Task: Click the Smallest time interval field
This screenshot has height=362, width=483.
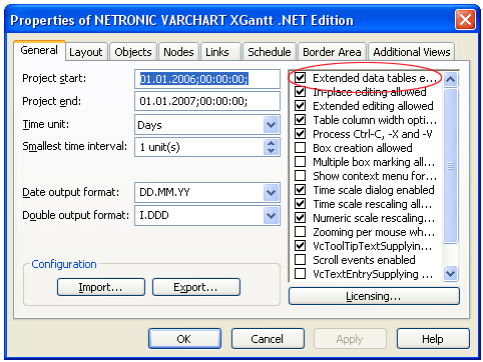Action: (x=199, y=147)
